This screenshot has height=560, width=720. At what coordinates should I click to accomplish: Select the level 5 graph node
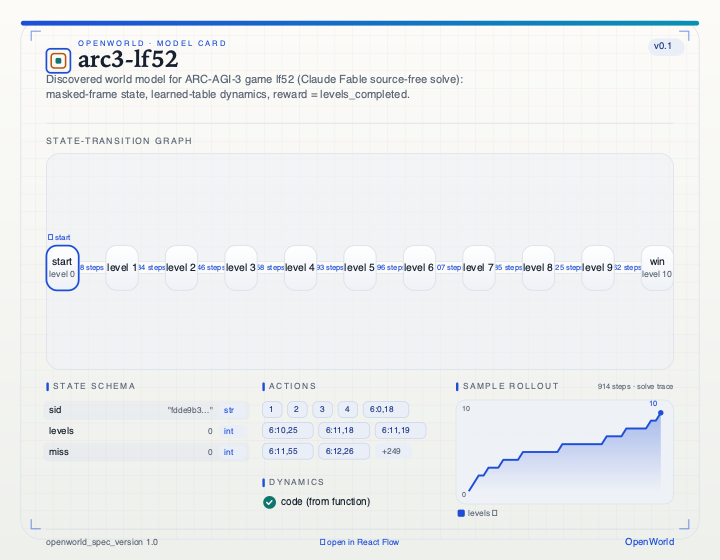360,268
